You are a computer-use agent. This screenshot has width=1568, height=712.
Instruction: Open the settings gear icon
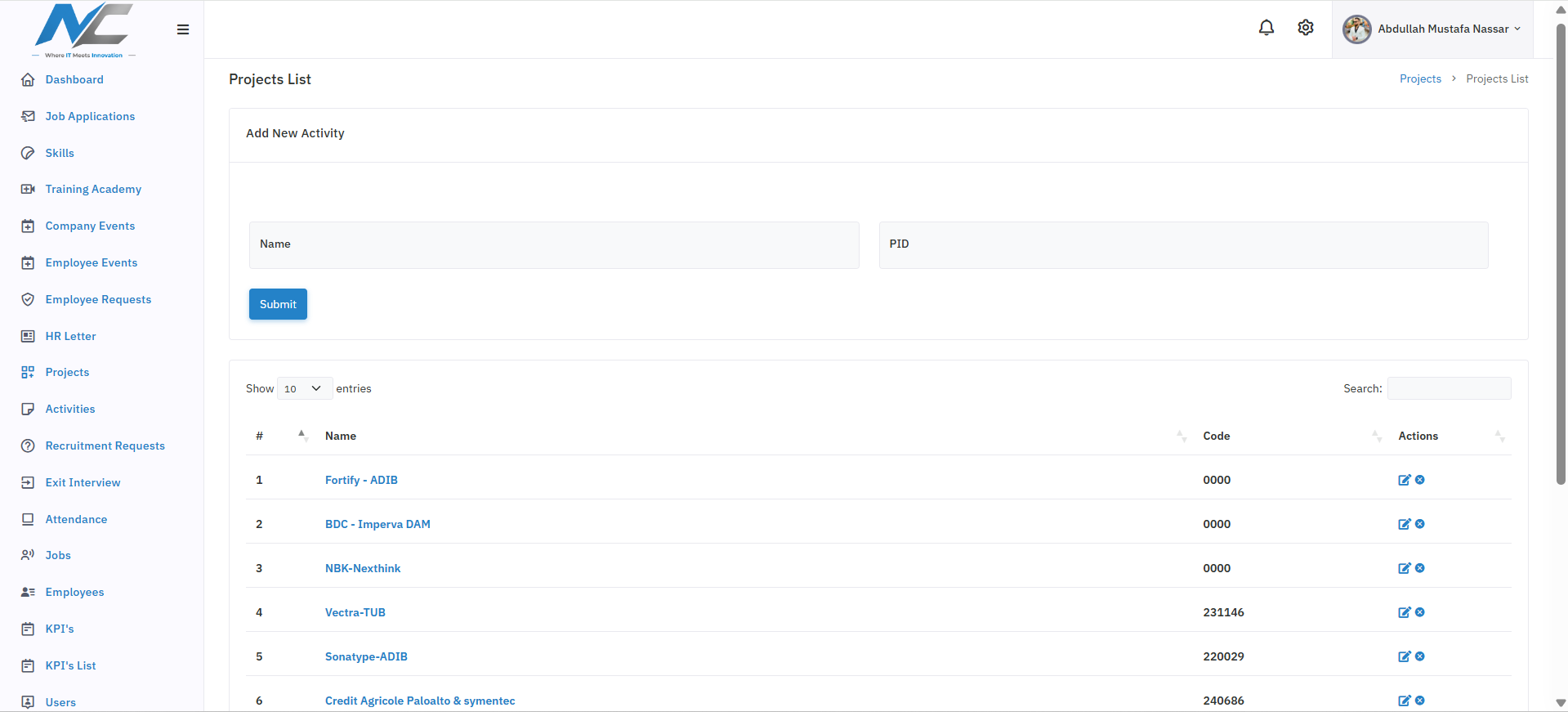(x=1306, y=28)
